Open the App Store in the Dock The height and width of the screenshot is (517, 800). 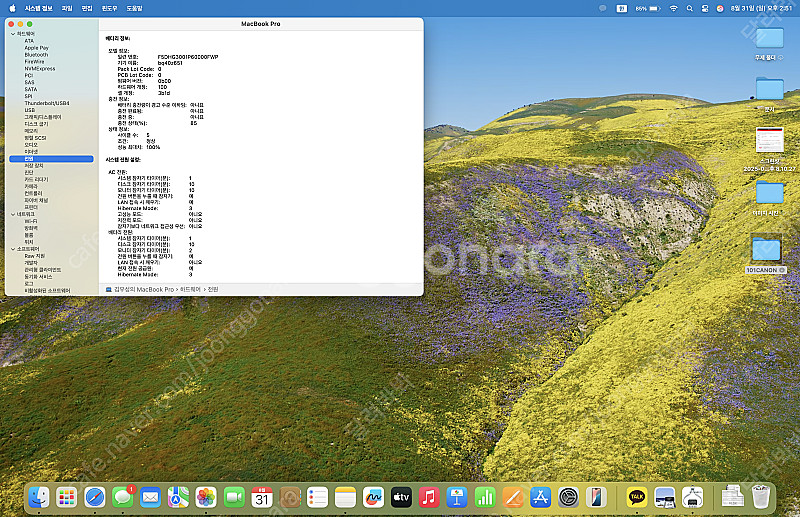540,497
